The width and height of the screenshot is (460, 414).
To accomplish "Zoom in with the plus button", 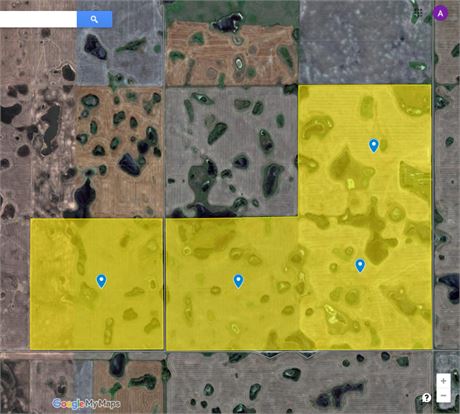I will 443,381.
